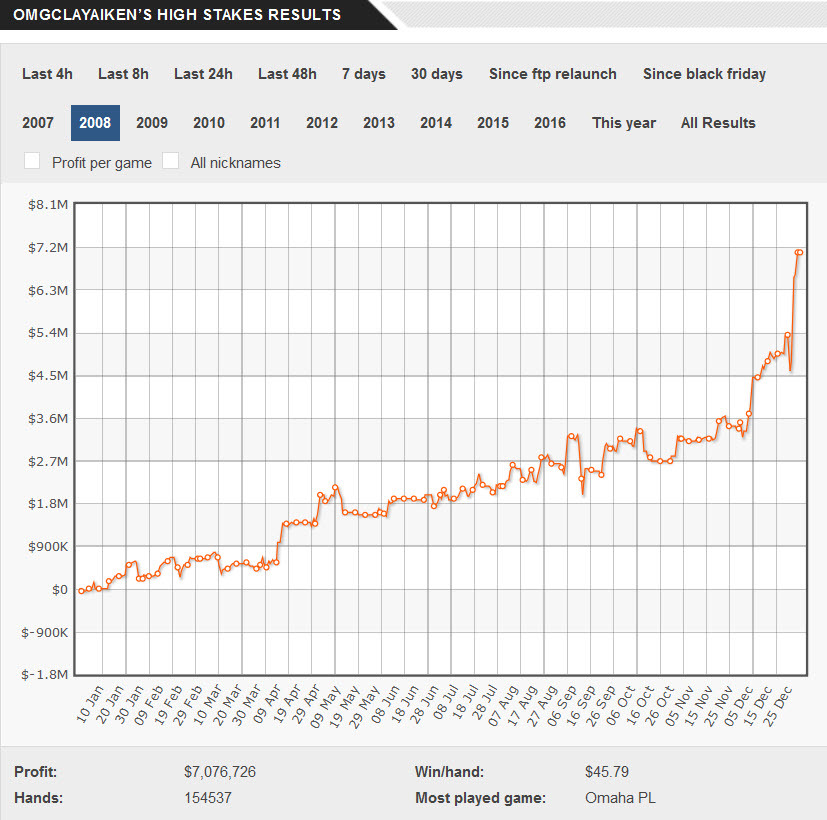827x820 pixels.
Task: Select the 2016 year tab
Action: pos(550,123)
